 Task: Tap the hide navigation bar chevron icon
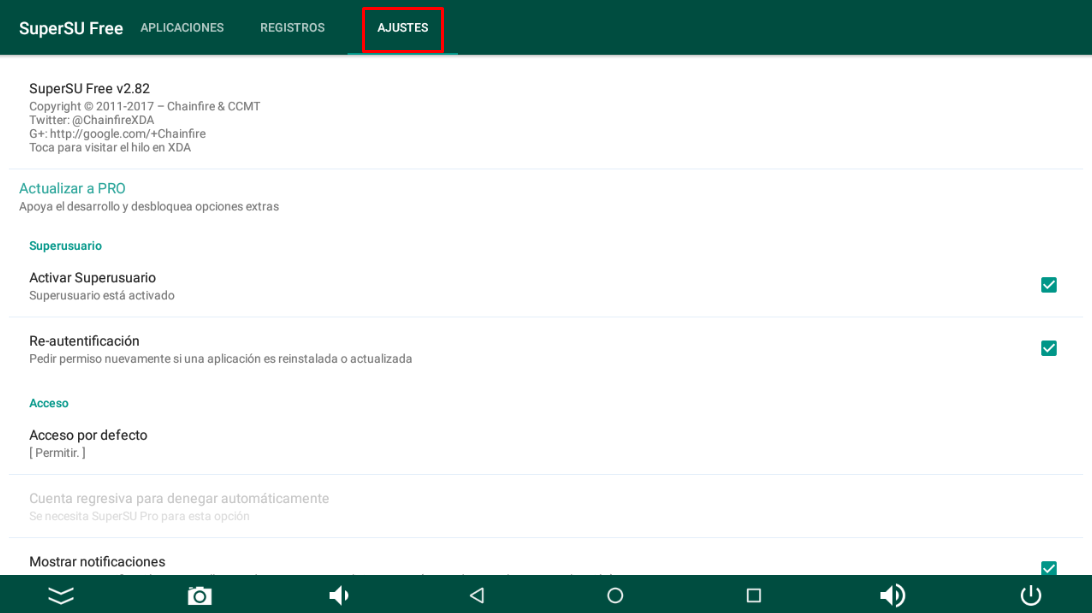pyautogui.click(x=61, y=596)
